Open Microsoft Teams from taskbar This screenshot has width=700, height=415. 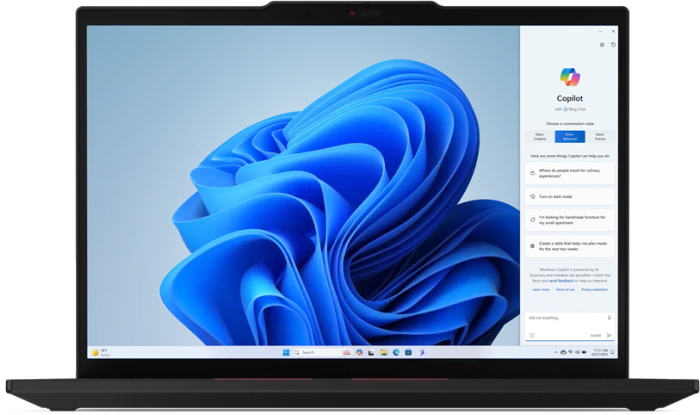[421, 353]
